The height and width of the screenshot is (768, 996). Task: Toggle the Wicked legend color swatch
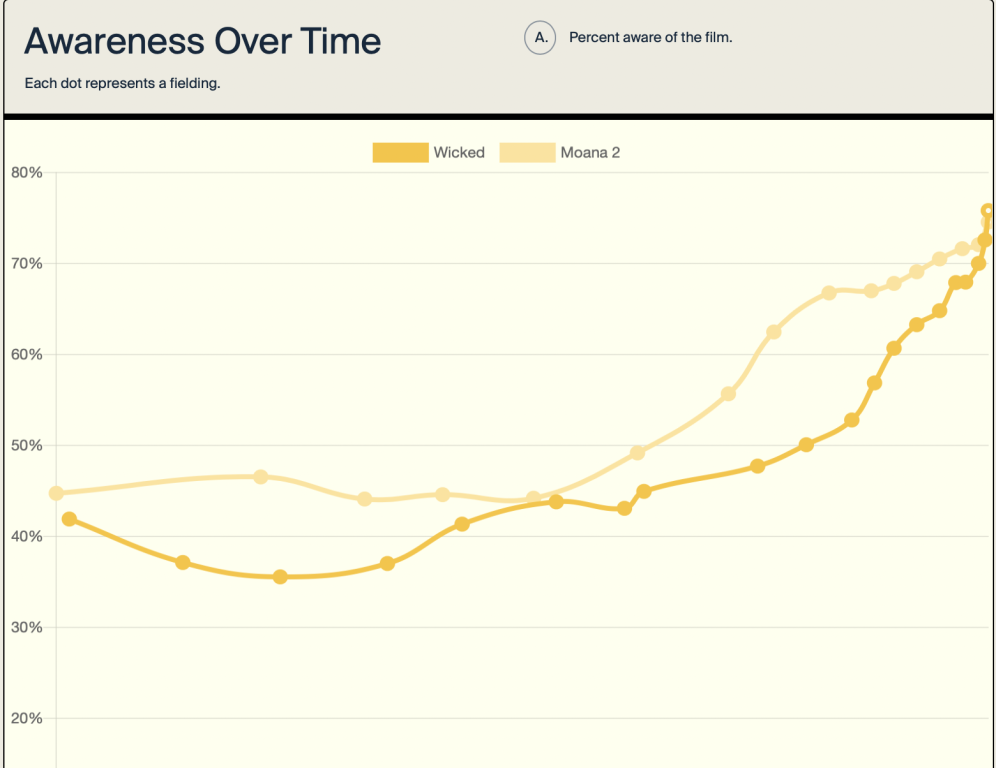pos(400,152)
